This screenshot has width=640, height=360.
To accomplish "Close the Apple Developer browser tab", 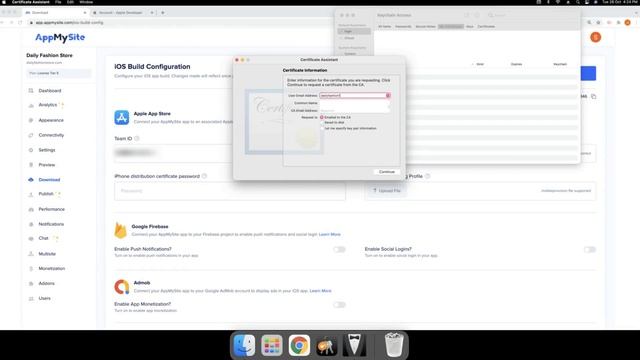I will point(152,13).
